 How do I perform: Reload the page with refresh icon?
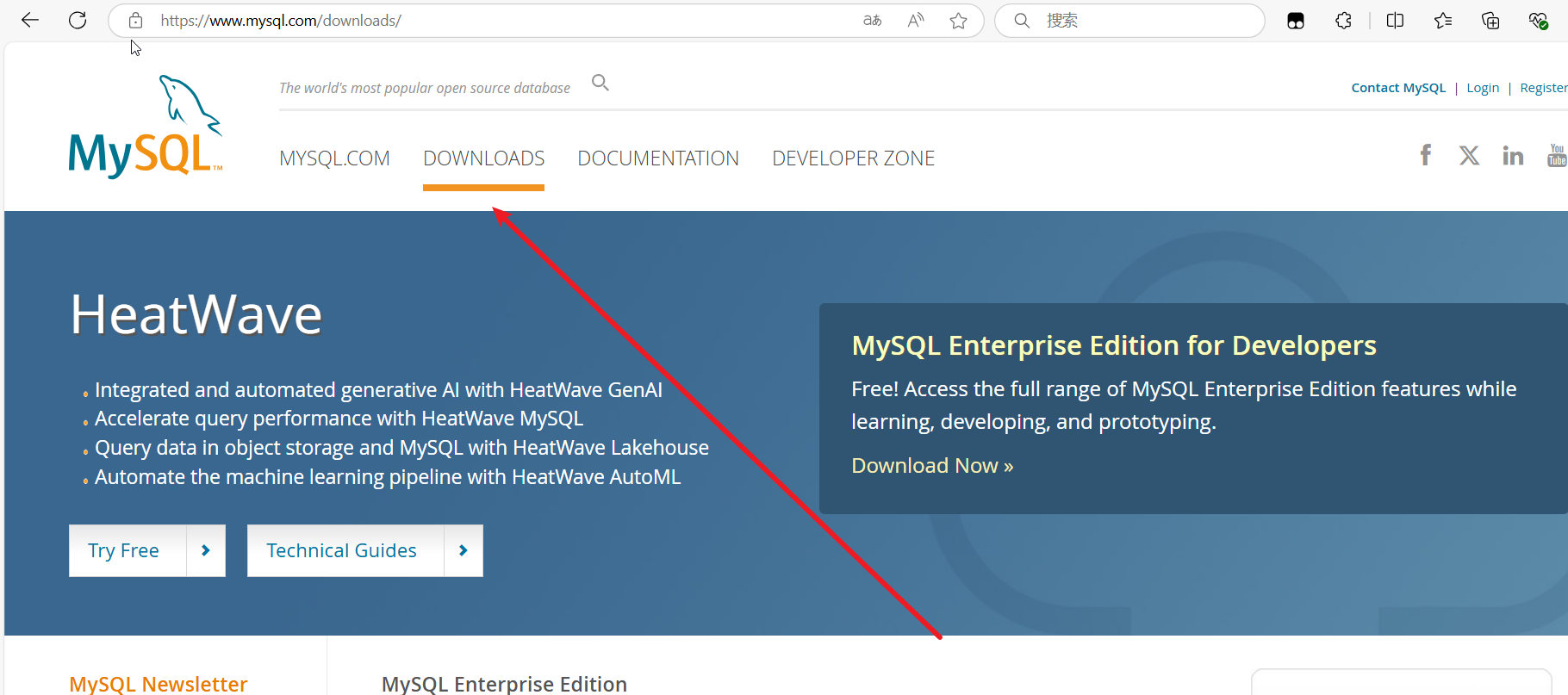click(x=78, y=20)
